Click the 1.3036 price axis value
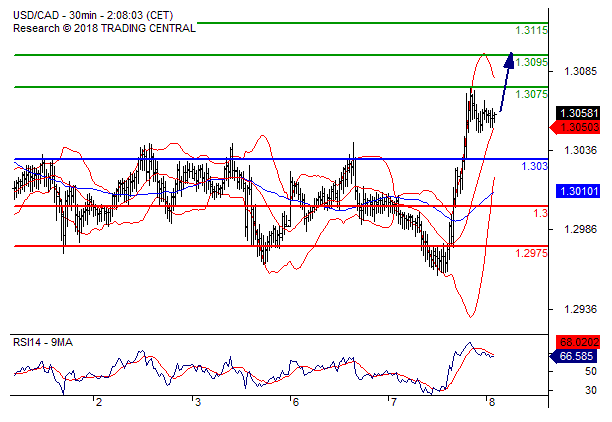The width and height of the screenshot is (612, 422). pos(580,150)
